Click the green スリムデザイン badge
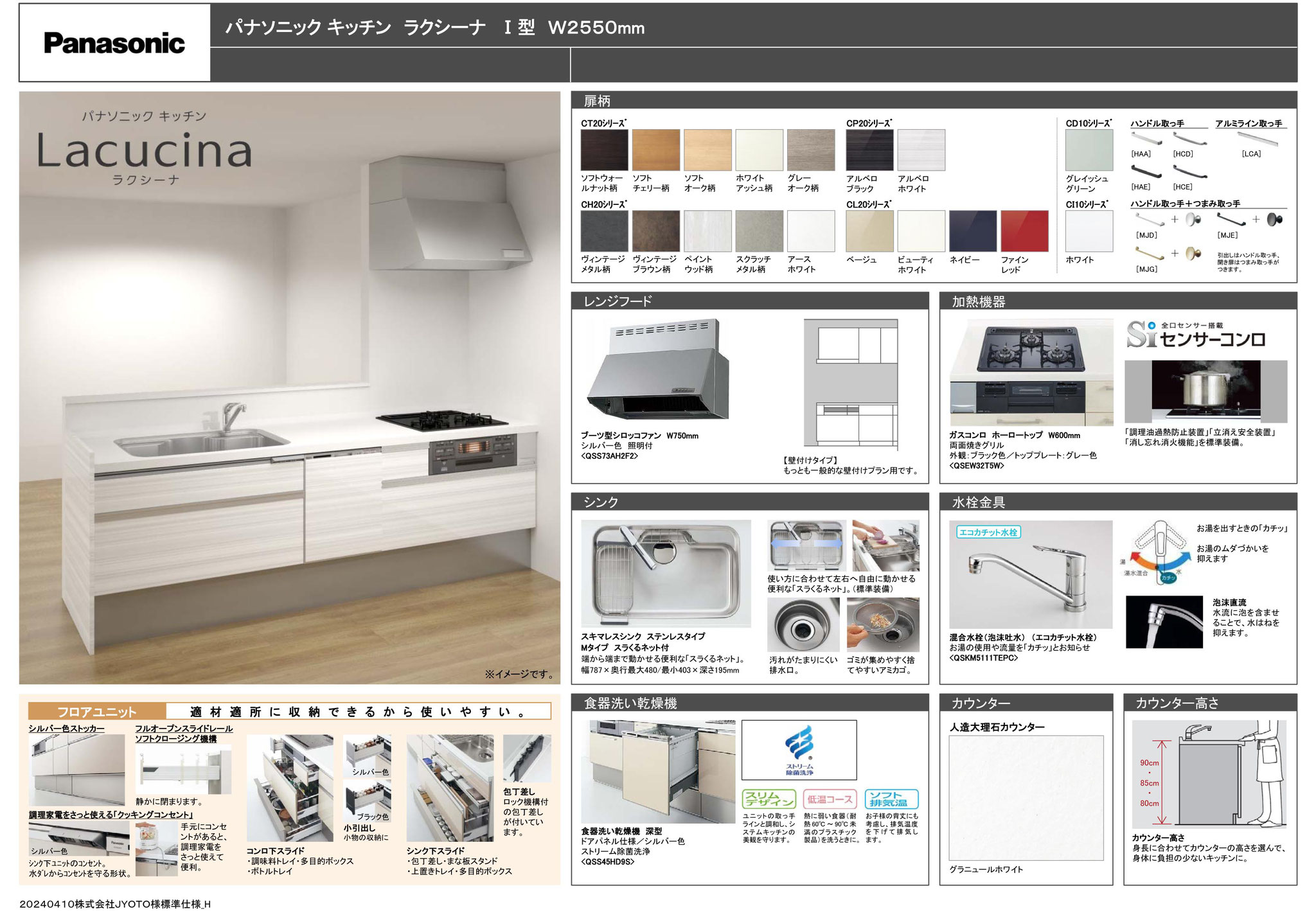Screen dimensions: 1316x911 [x=769, y=799]
